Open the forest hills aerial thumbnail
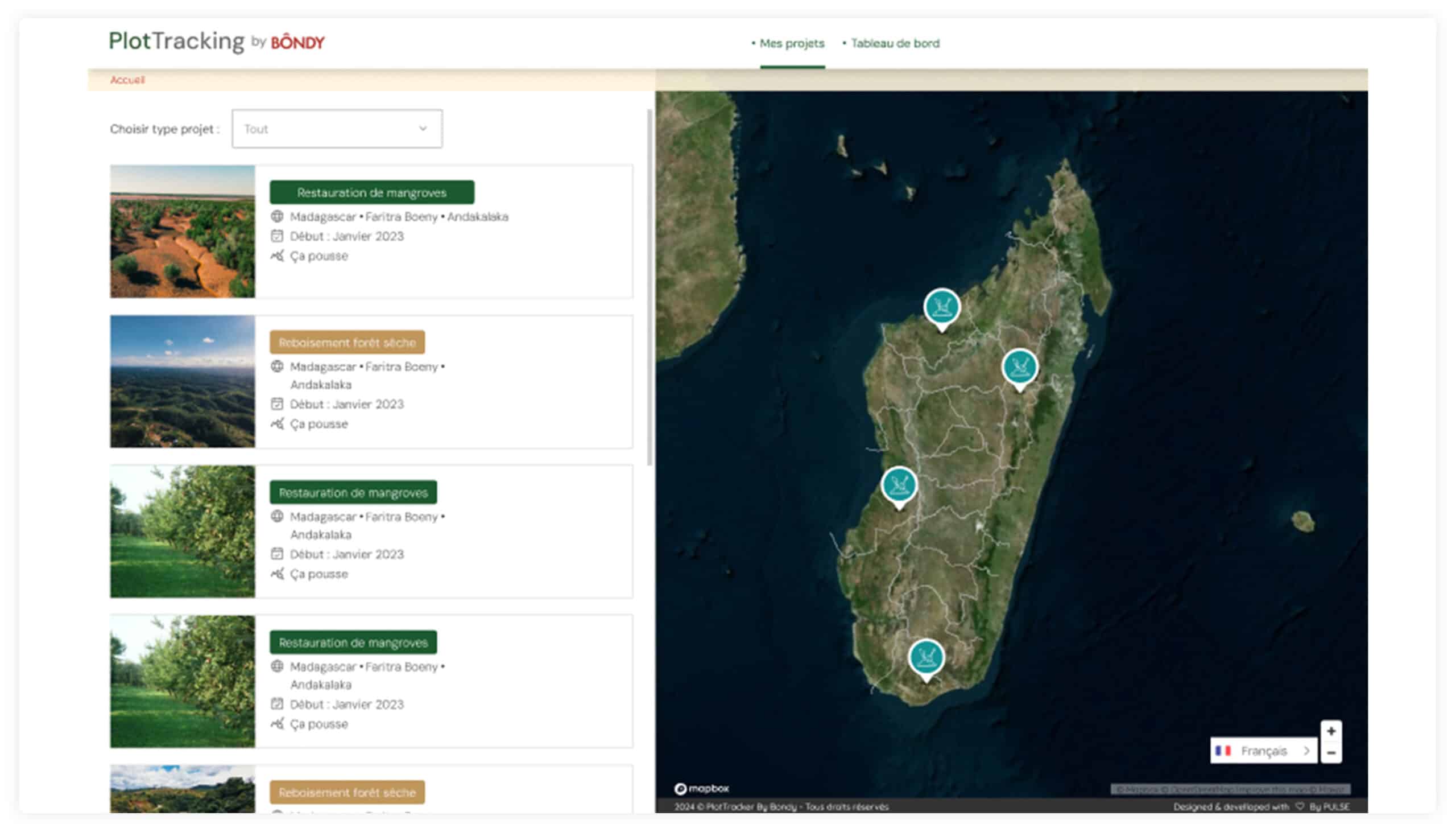The image size is (1456, 832). click(x=183, y=381)
